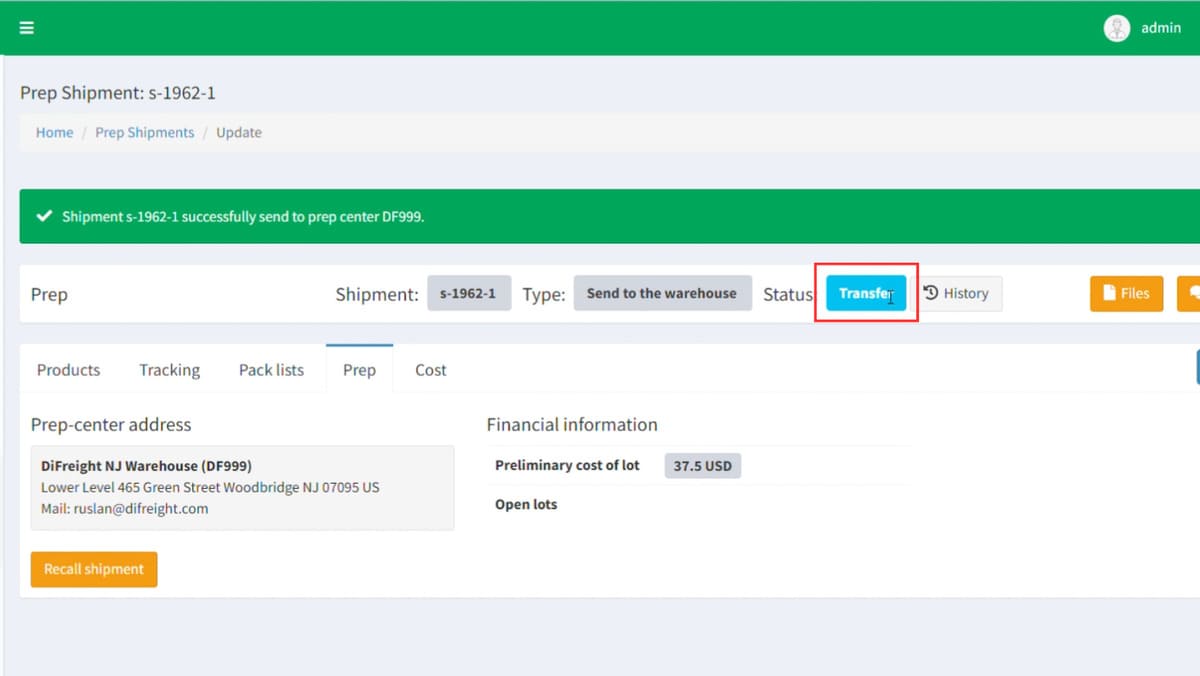Go to the Cost tab

(x=430, y=370)
